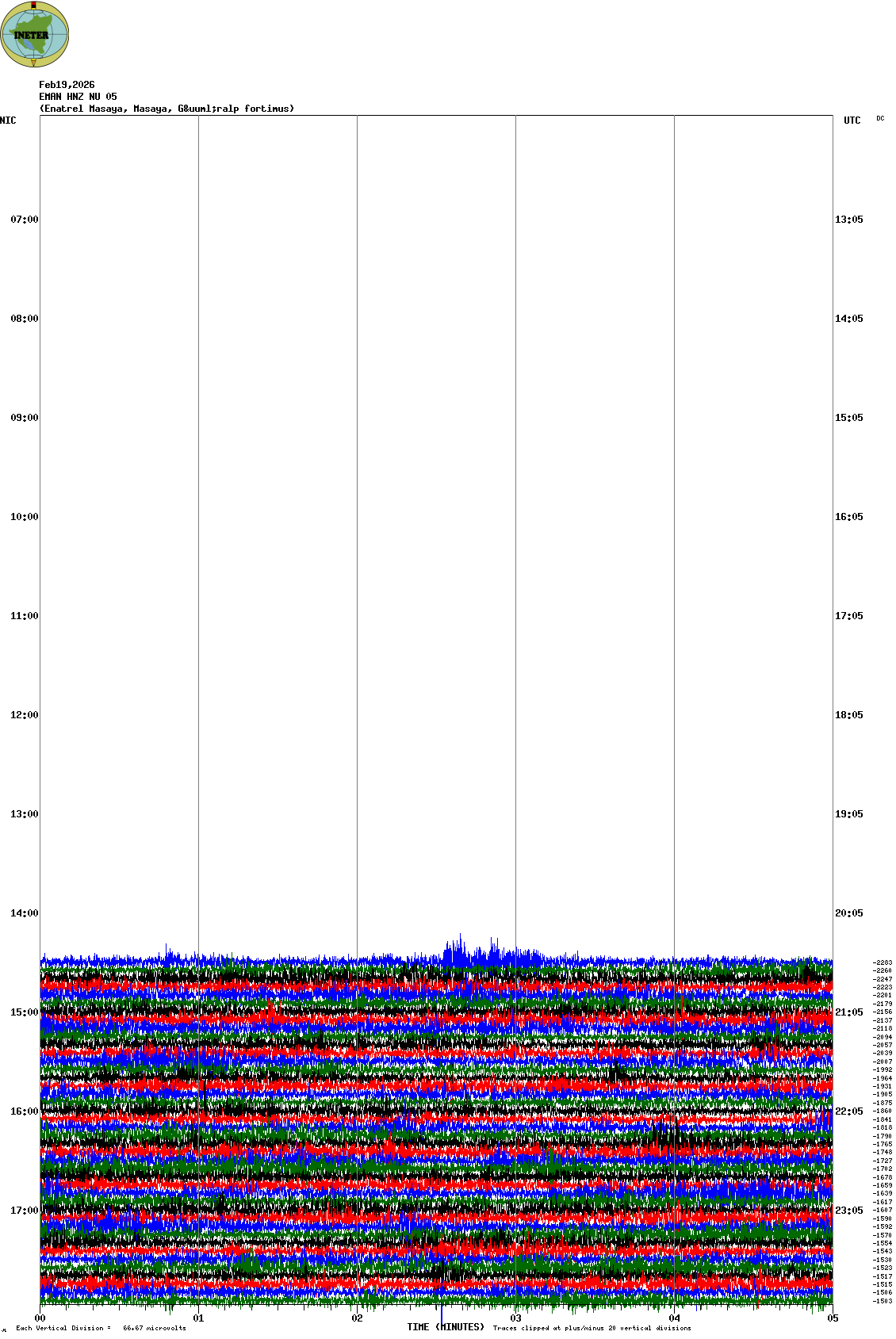This screenshot has height=1339, width=896.
Task: Click the Traces clipped footer note
Action: [592, 1328]
